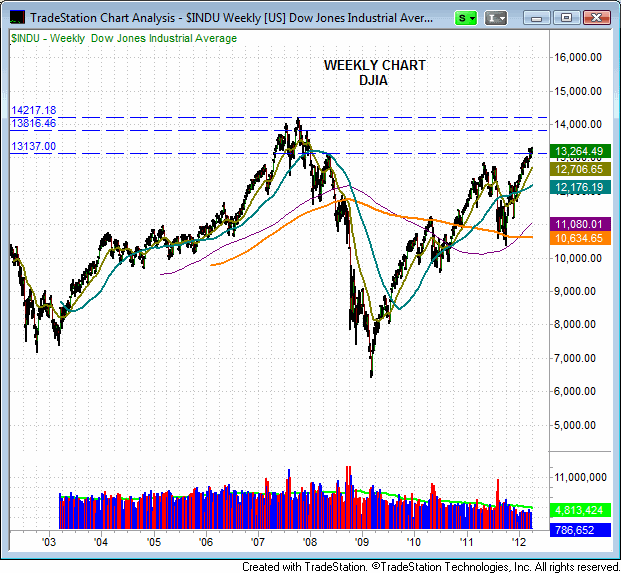Select the 14217.18 horizontal line label

[x=33, y=110]
